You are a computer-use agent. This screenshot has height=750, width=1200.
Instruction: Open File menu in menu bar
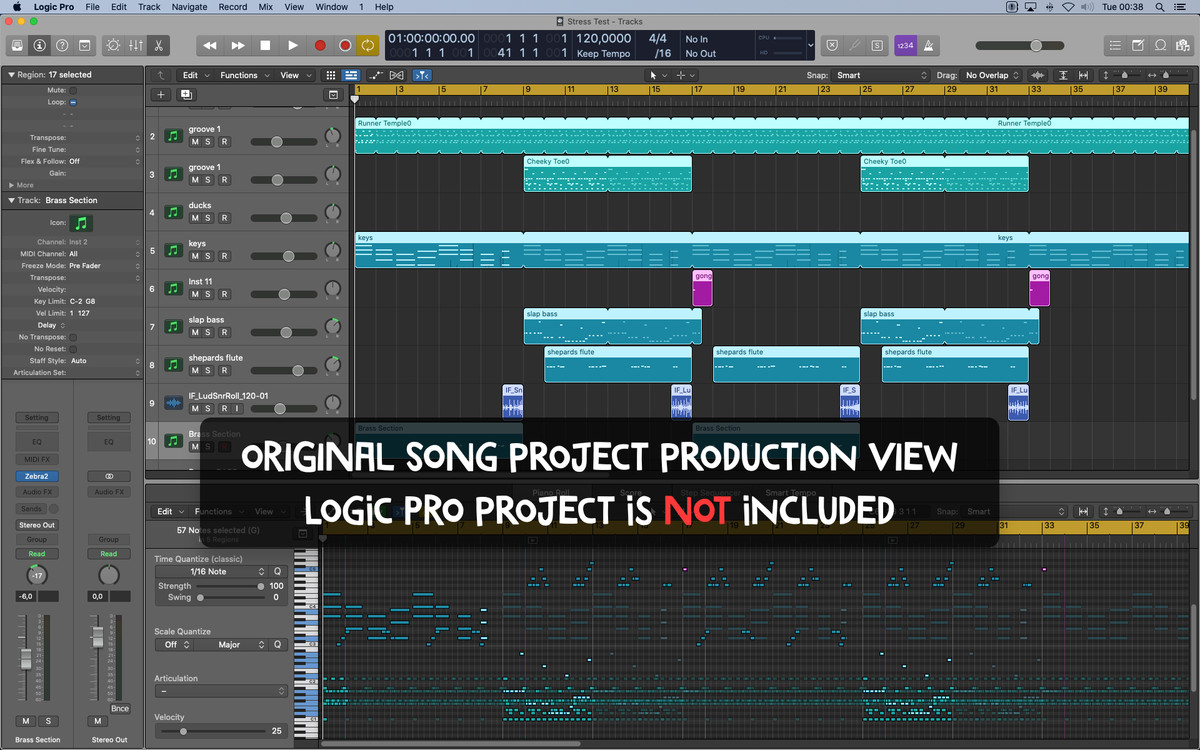point(92,7)
